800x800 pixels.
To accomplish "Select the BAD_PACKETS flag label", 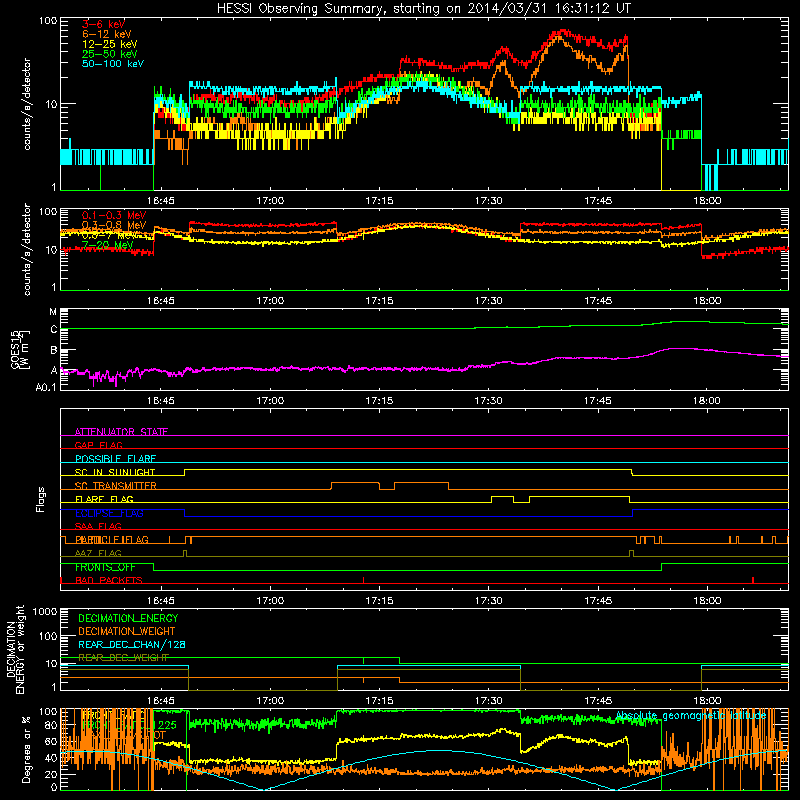I will (x=109, y=580).
